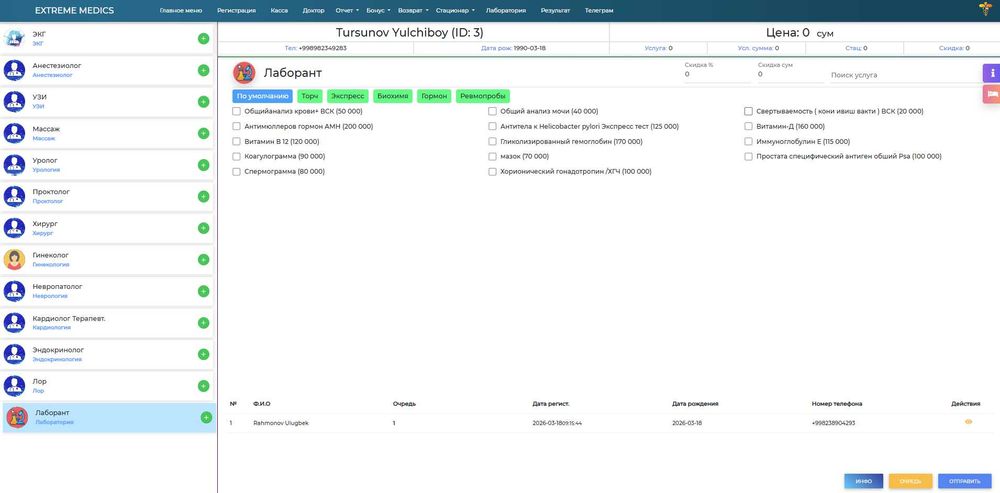The image size is (1000, 493).
Task: Click the green plus next to ЭКГ
Action: (203, 39)
